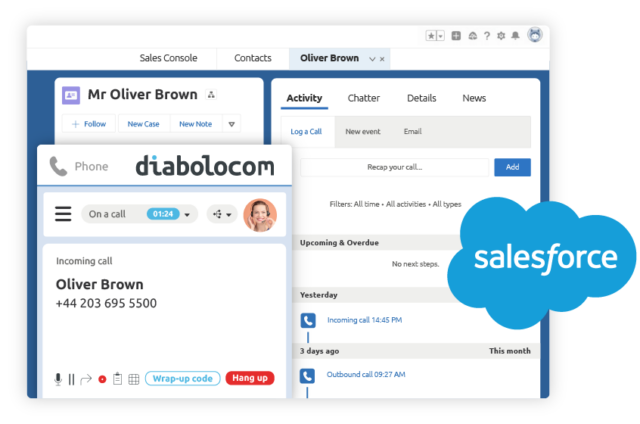Open the dial pad grid icon
The image size is (640, 424).
click(134, 380)
